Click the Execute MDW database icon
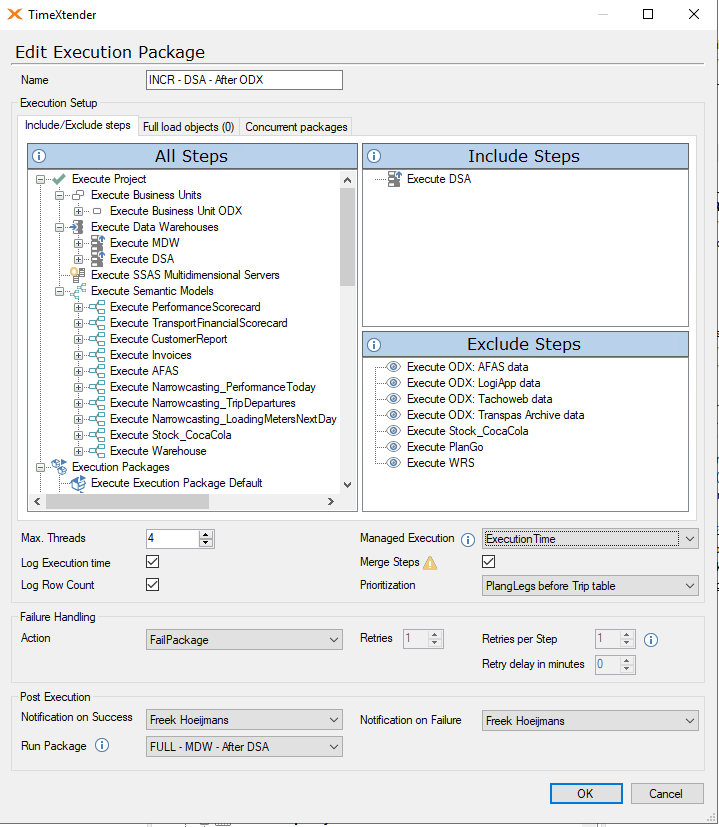This screenshot has width=719, height=827. click(98, 243)
